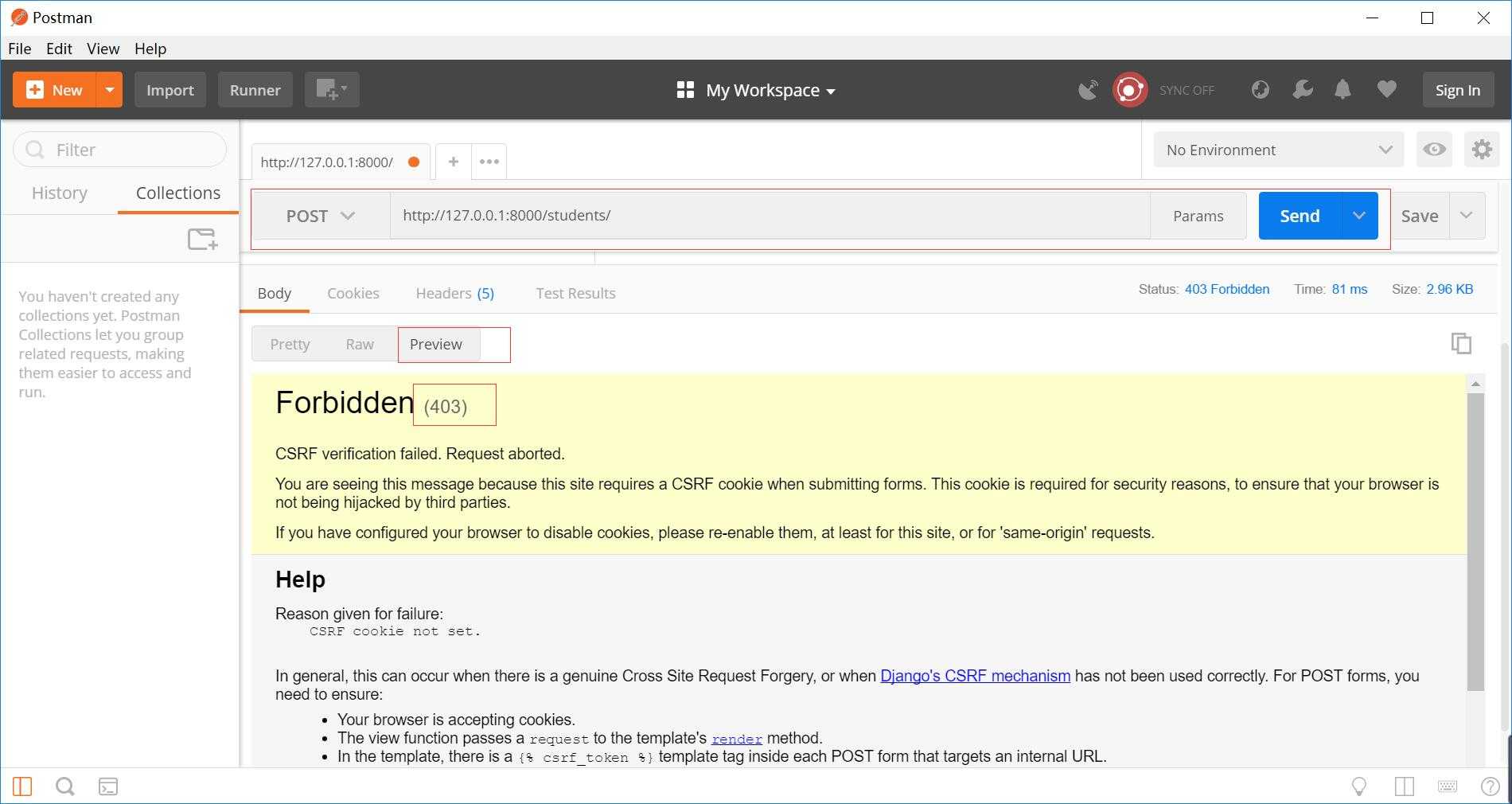Open keyboard shortcuts icon
The width and height of the screenshot is (1512, 804).
tap(1448, 786)
